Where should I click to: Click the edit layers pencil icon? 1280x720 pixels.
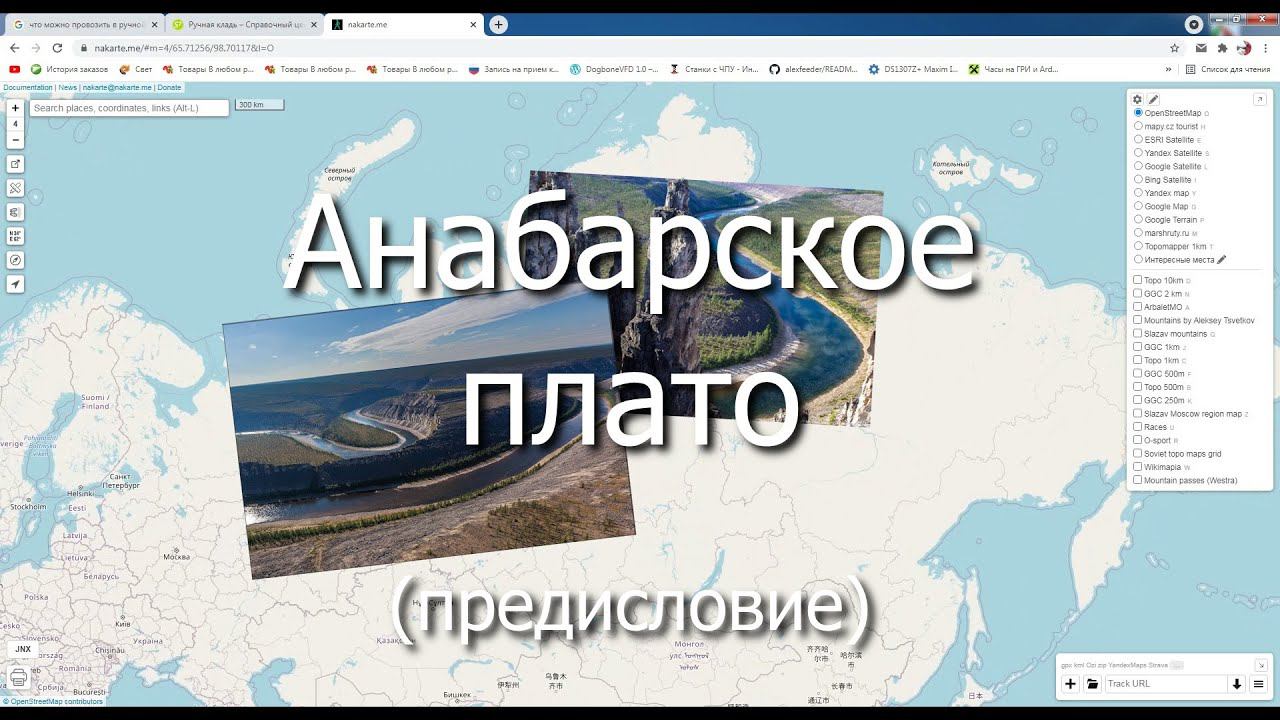pyautogui.click(x=1153, y=99)
